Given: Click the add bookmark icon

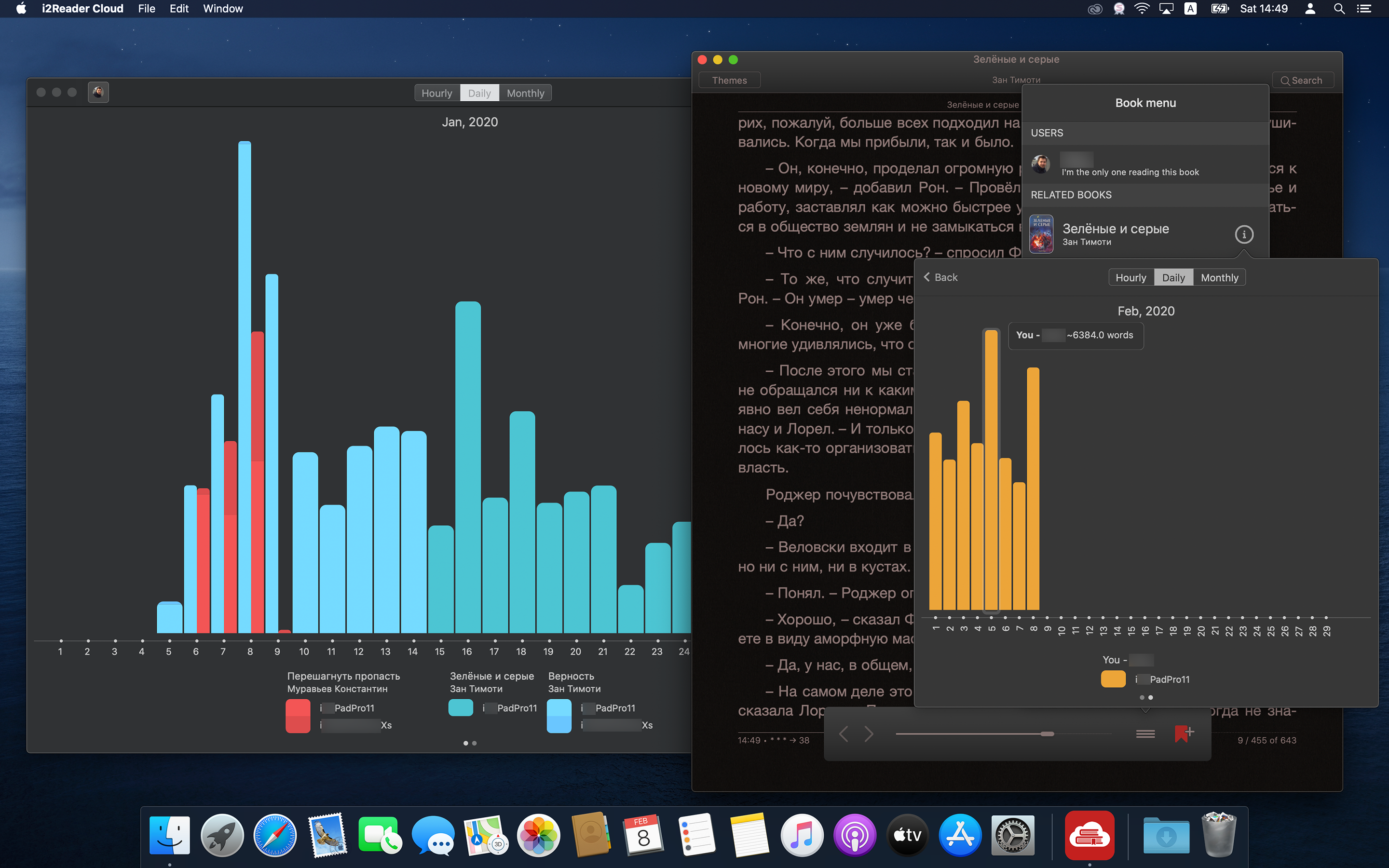Looking at the screenshot, I should click(x=1184, y=733).
